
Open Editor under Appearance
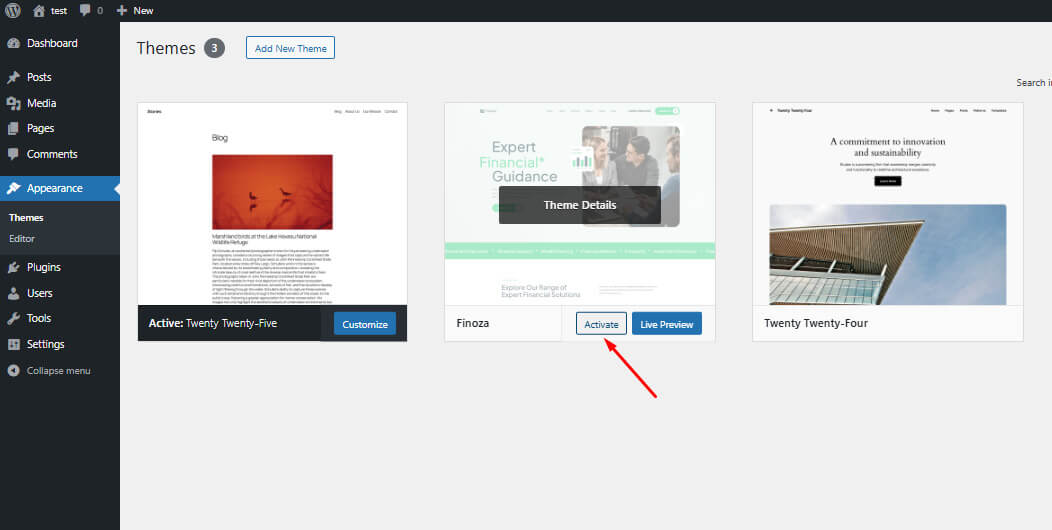[x=21, y=238]
